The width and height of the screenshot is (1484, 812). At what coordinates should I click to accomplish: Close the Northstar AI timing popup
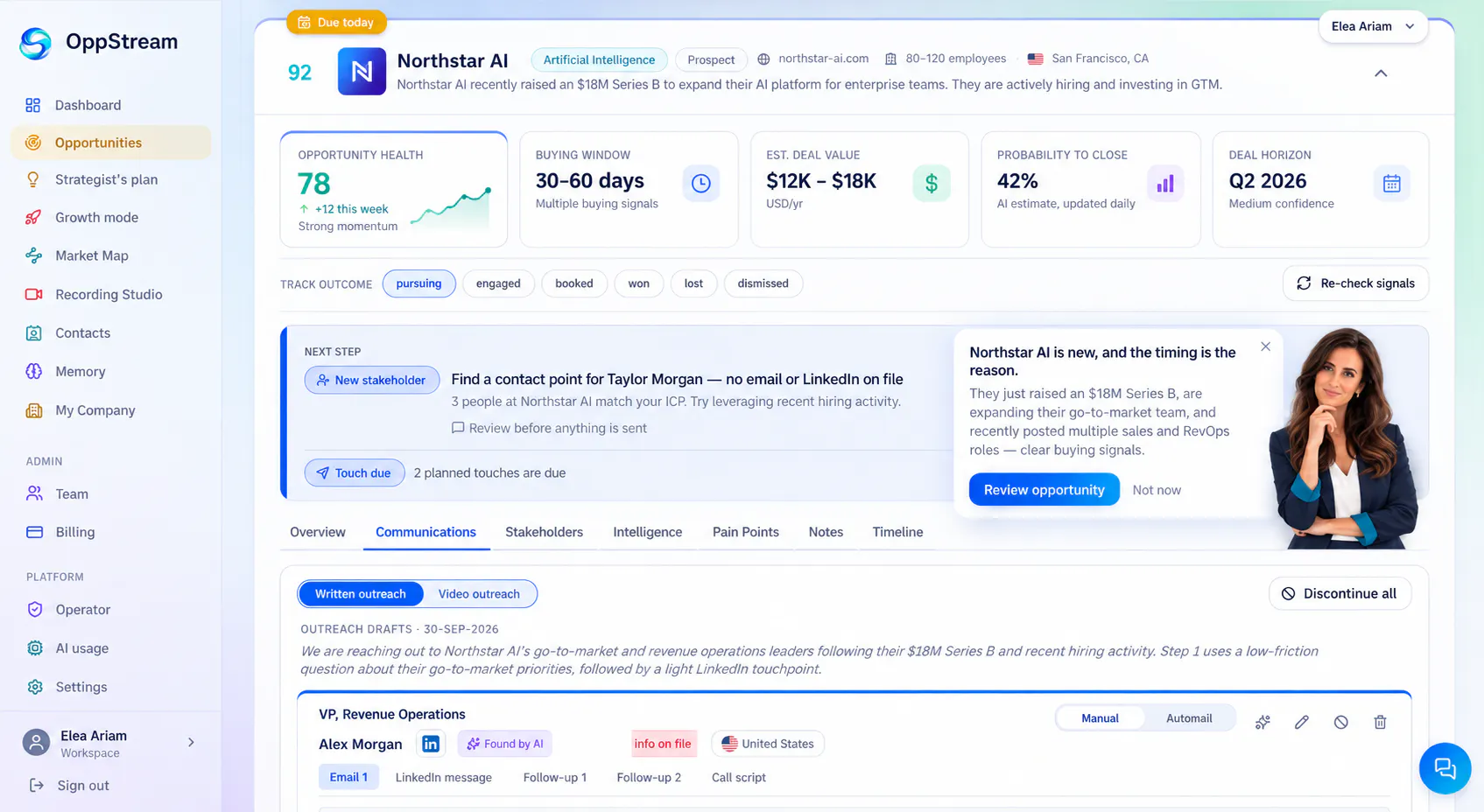[1265, 346]
